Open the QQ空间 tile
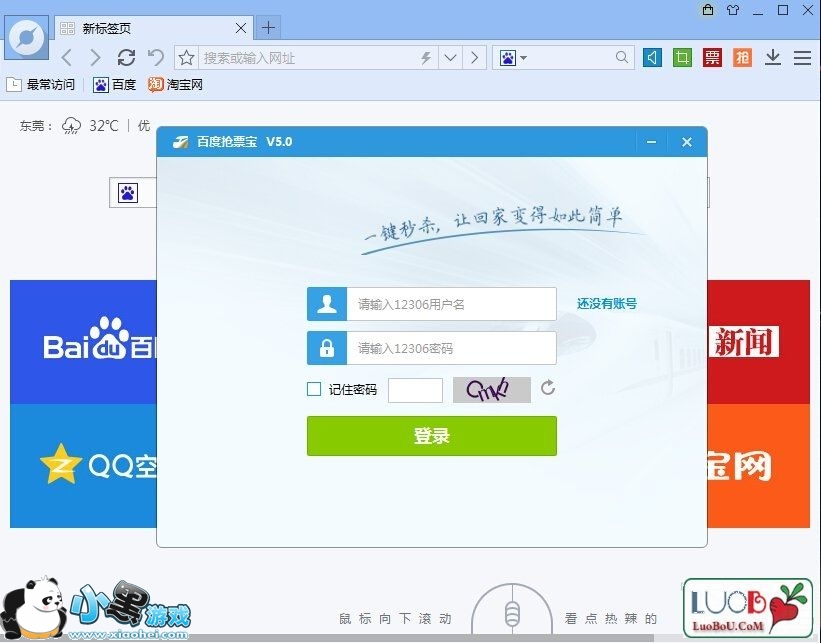The height and width of the screenshot is (643, 821). 84,465
